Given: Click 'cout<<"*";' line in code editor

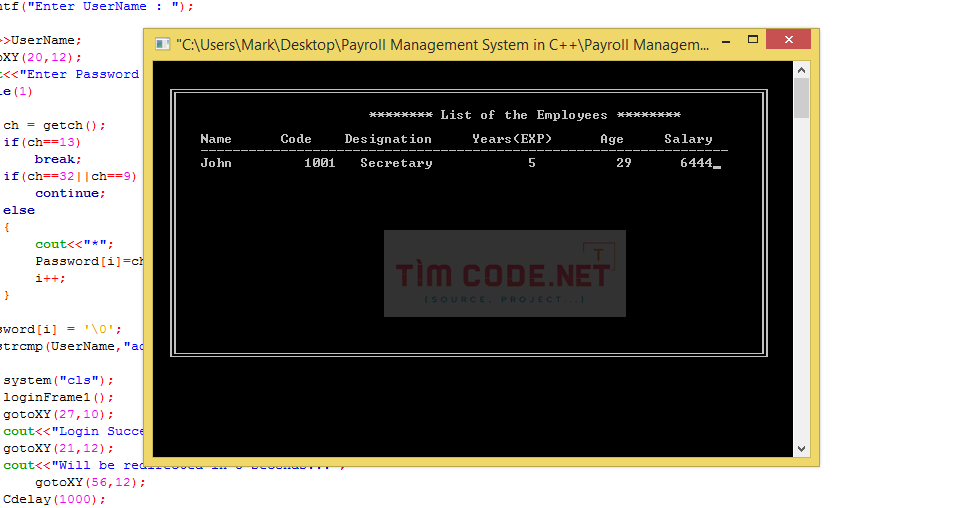Looking at the screenshot, I should pos(74,244).
